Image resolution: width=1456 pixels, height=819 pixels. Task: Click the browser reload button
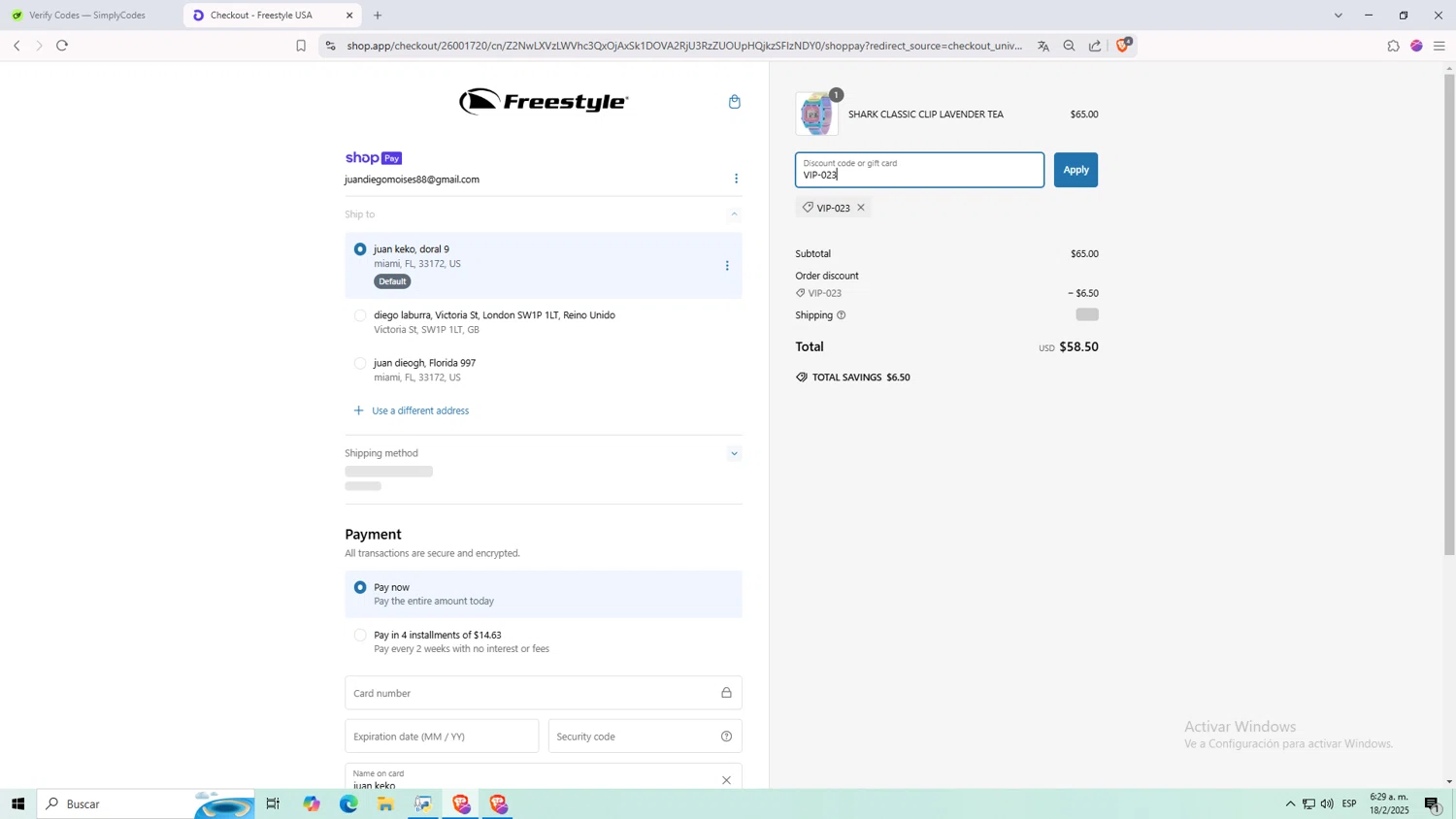click(x=62, y=46)
